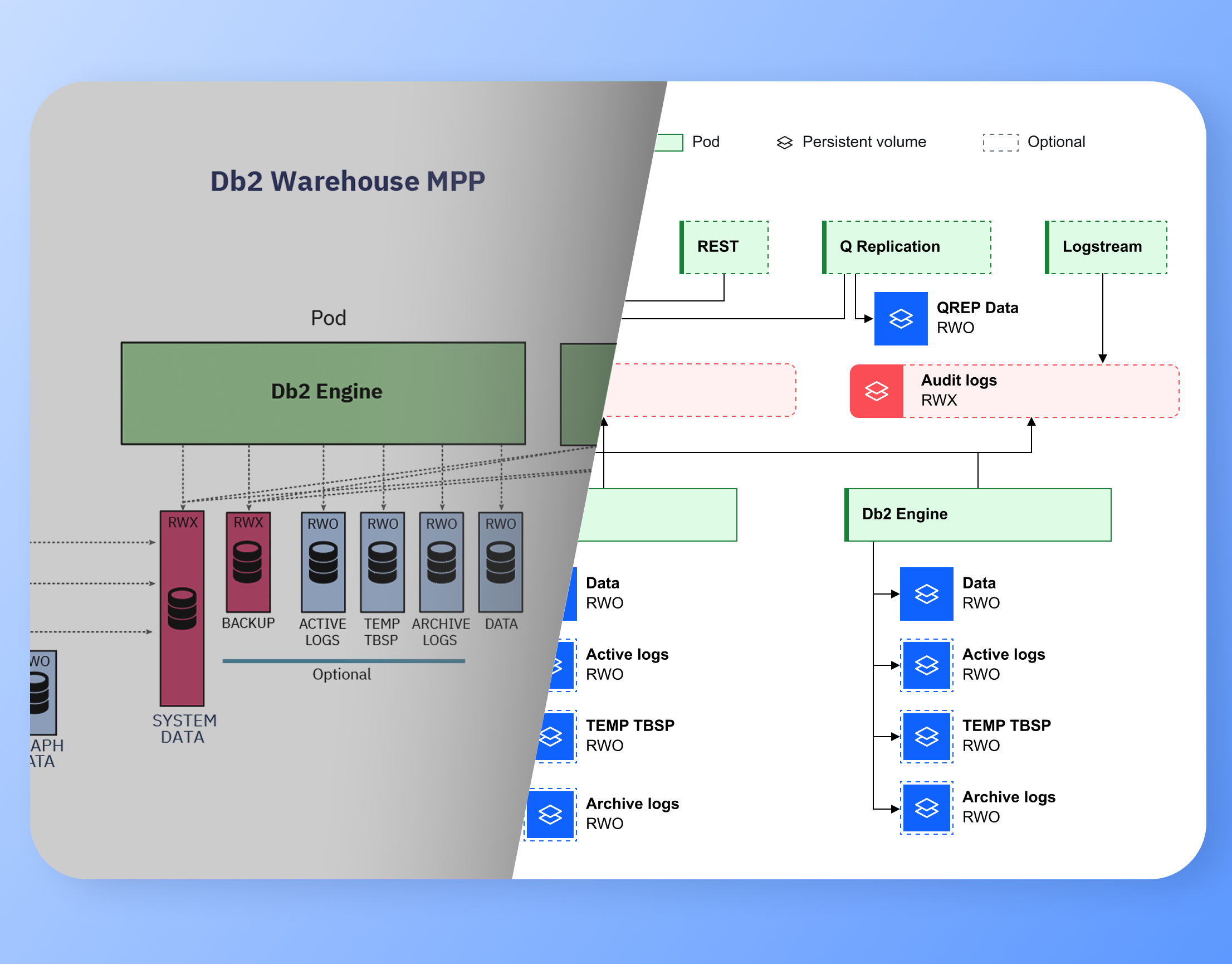
Task: Click the Optional dashed legend box
Action: 1000,142
